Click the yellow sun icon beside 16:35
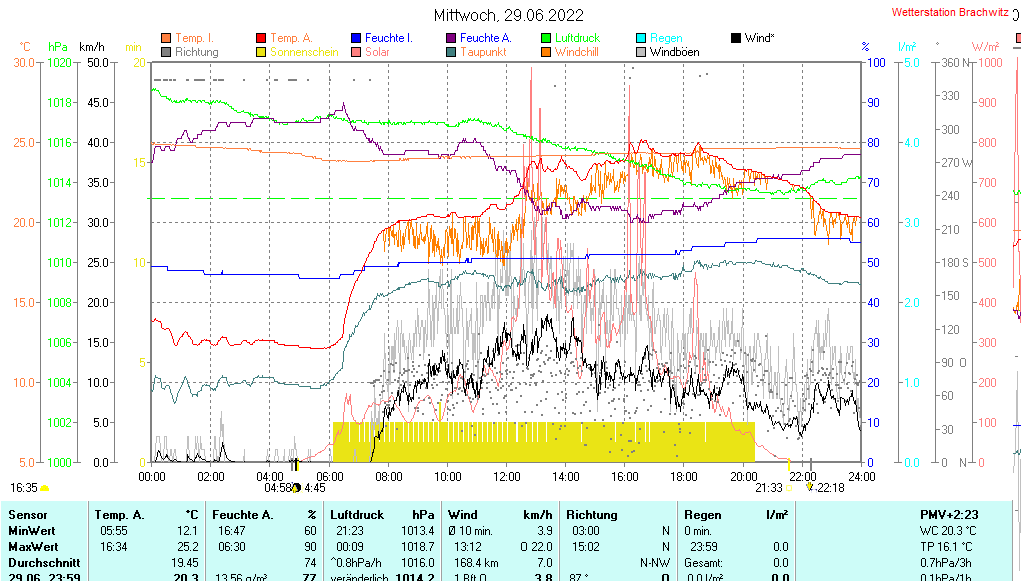1021x581 pixels. [x=45, y=488]
